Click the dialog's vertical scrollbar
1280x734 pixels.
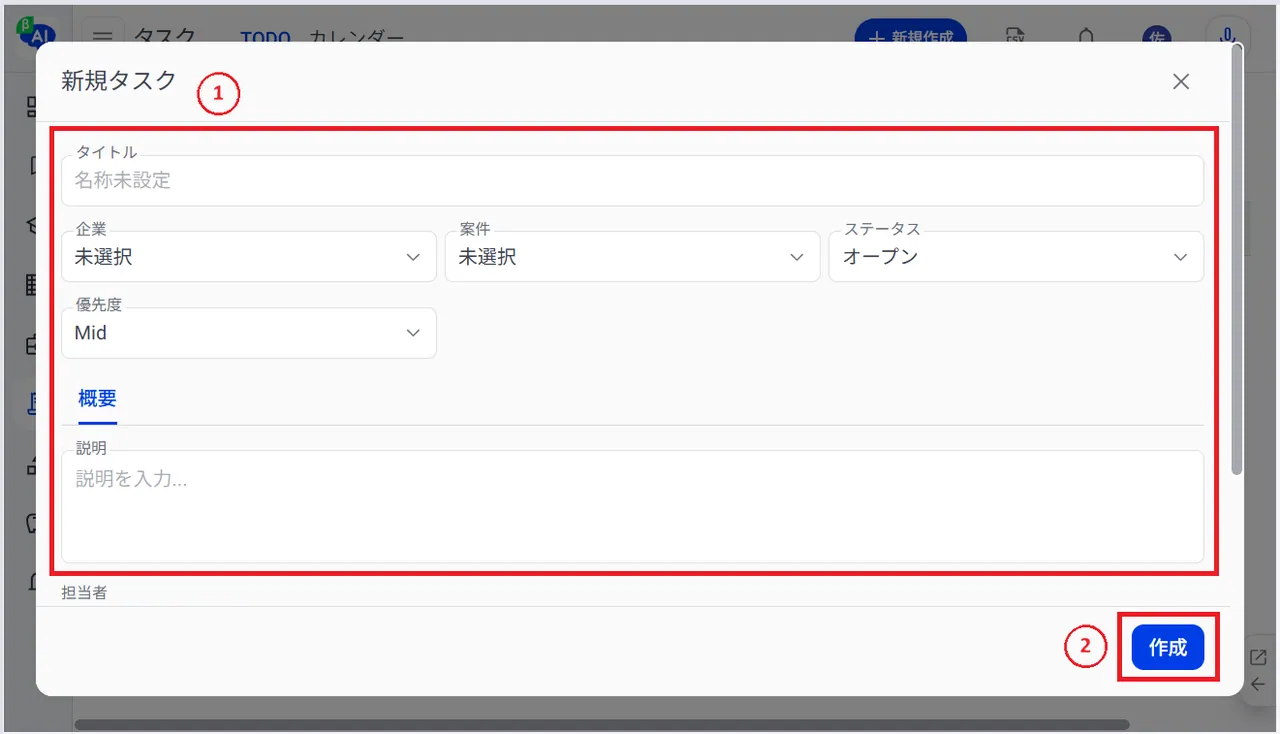click(1237, 260)
